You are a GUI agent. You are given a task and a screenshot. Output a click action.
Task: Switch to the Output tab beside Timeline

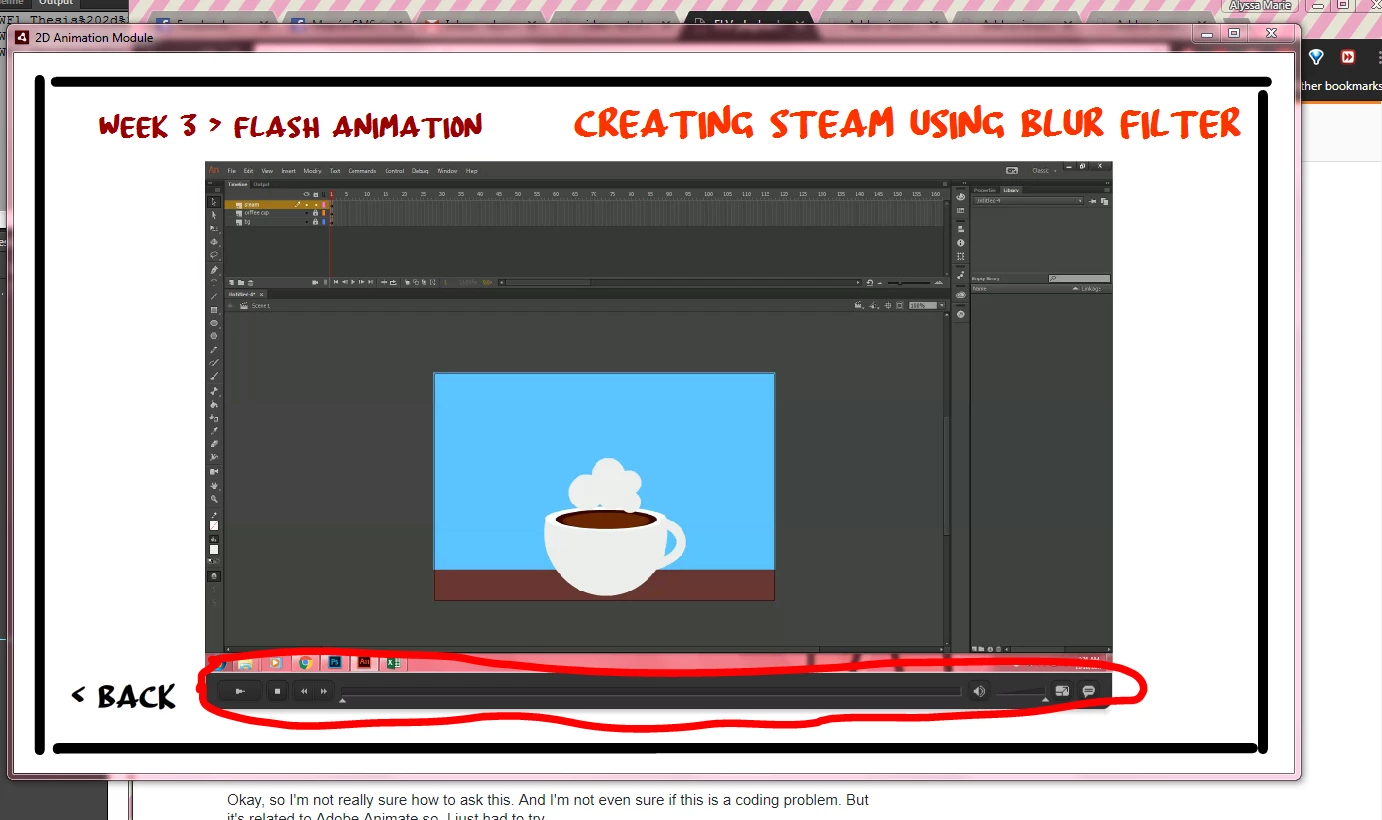[x=261, y=184]
